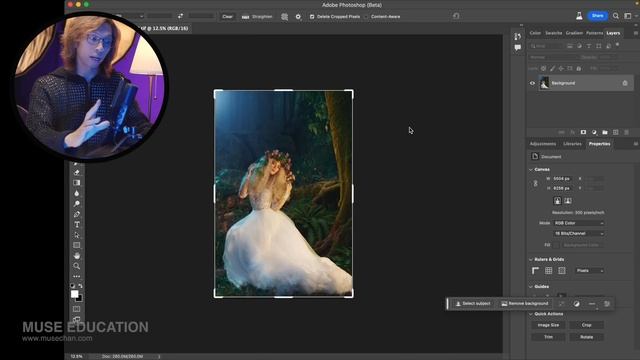The height and width of the screenshot is (360, 640).
Task: Switch to the Swatches tab
Action: click(x=553, y=33)
